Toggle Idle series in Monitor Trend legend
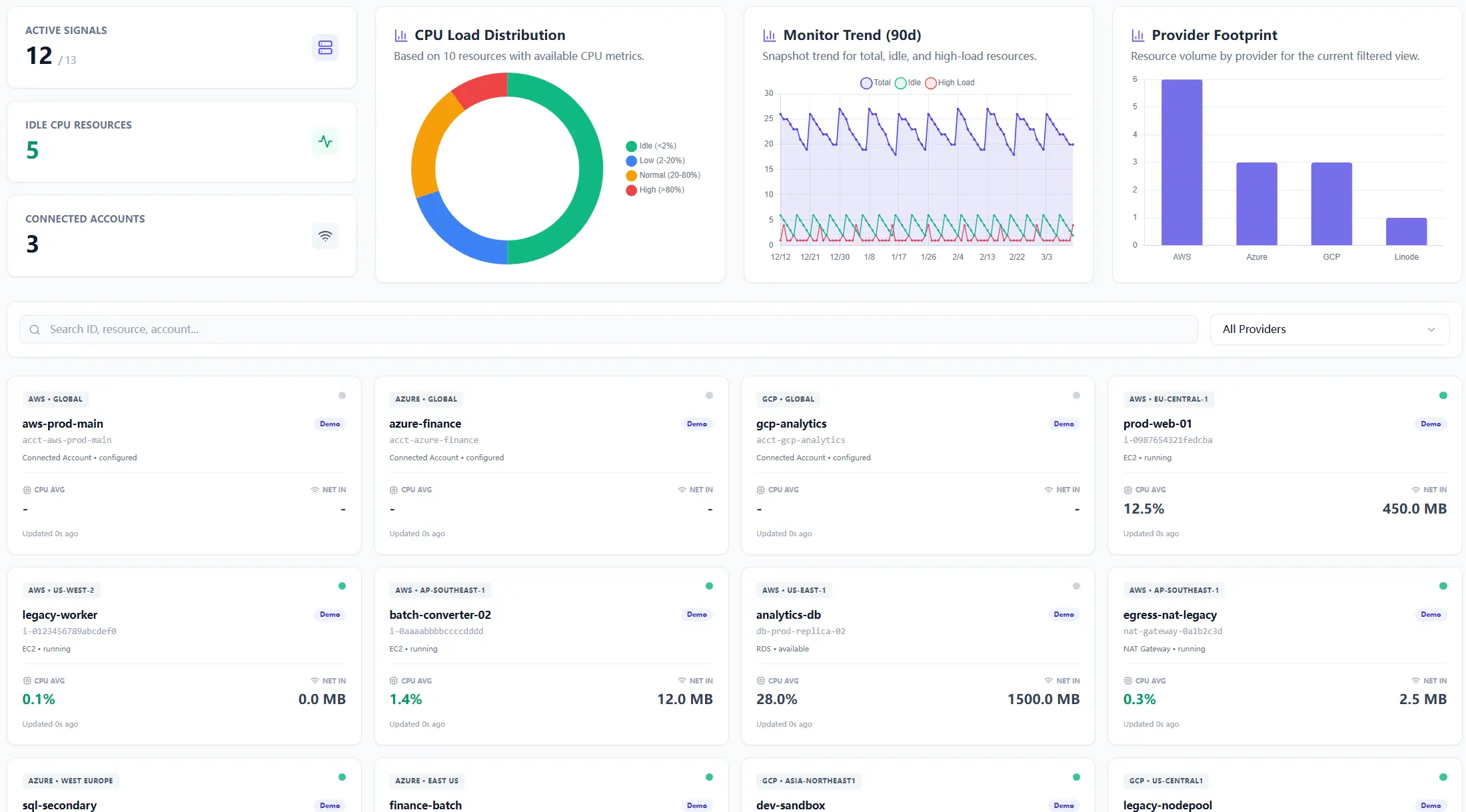Viewport: 1466px width, 812px height. pos(908,83)
